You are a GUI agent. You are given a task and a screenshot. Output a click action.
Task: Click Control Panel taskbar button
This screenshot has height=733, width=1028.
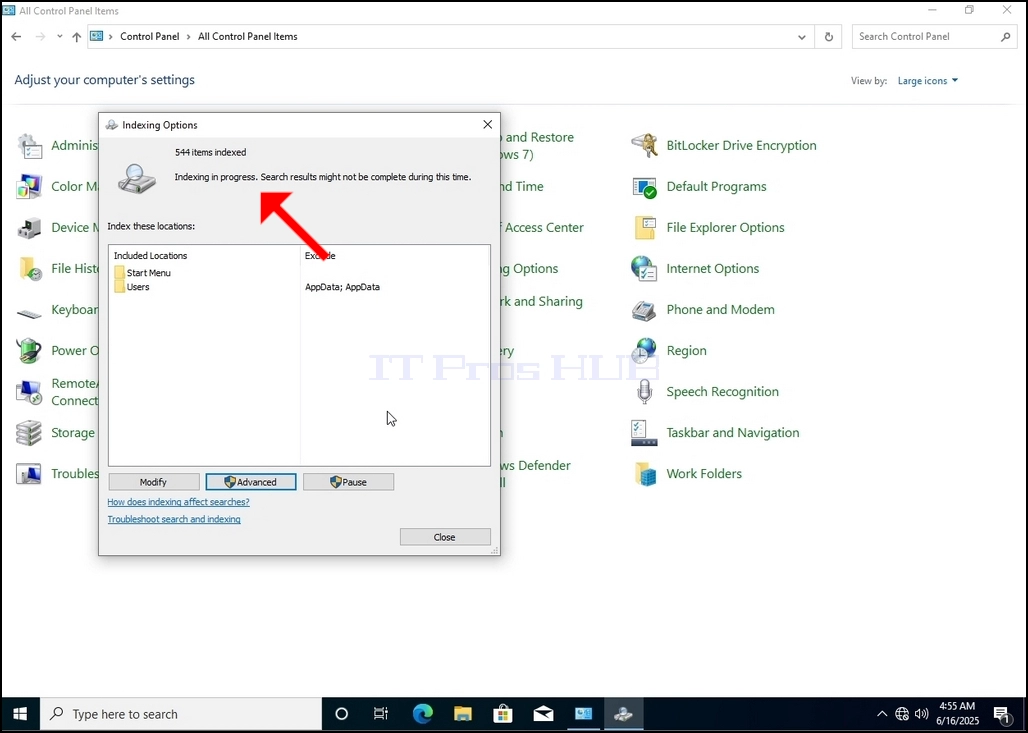tap(583, 714)
